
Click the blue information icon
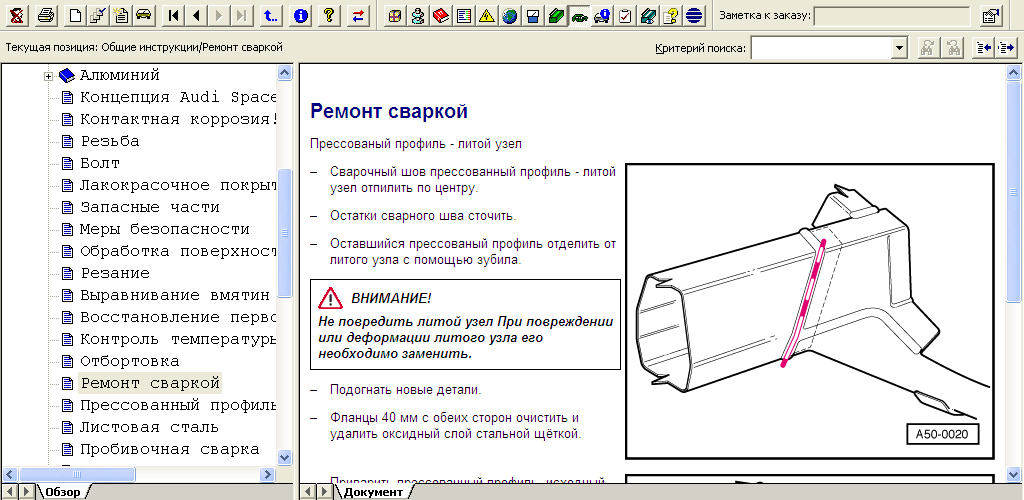[x=300, y=15]
